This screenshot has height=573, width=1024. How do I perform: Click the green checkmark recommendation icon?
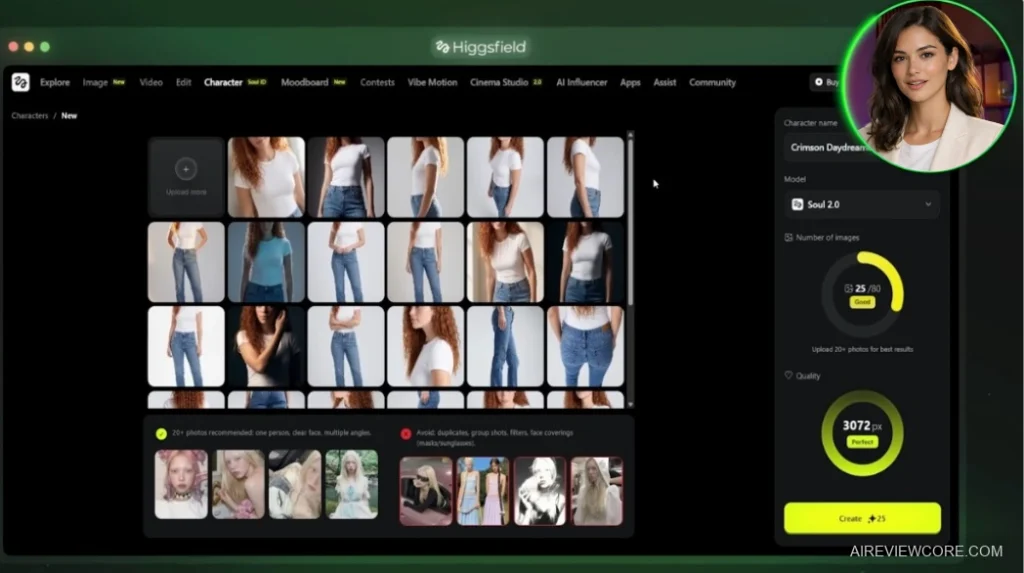click(161, 434)
